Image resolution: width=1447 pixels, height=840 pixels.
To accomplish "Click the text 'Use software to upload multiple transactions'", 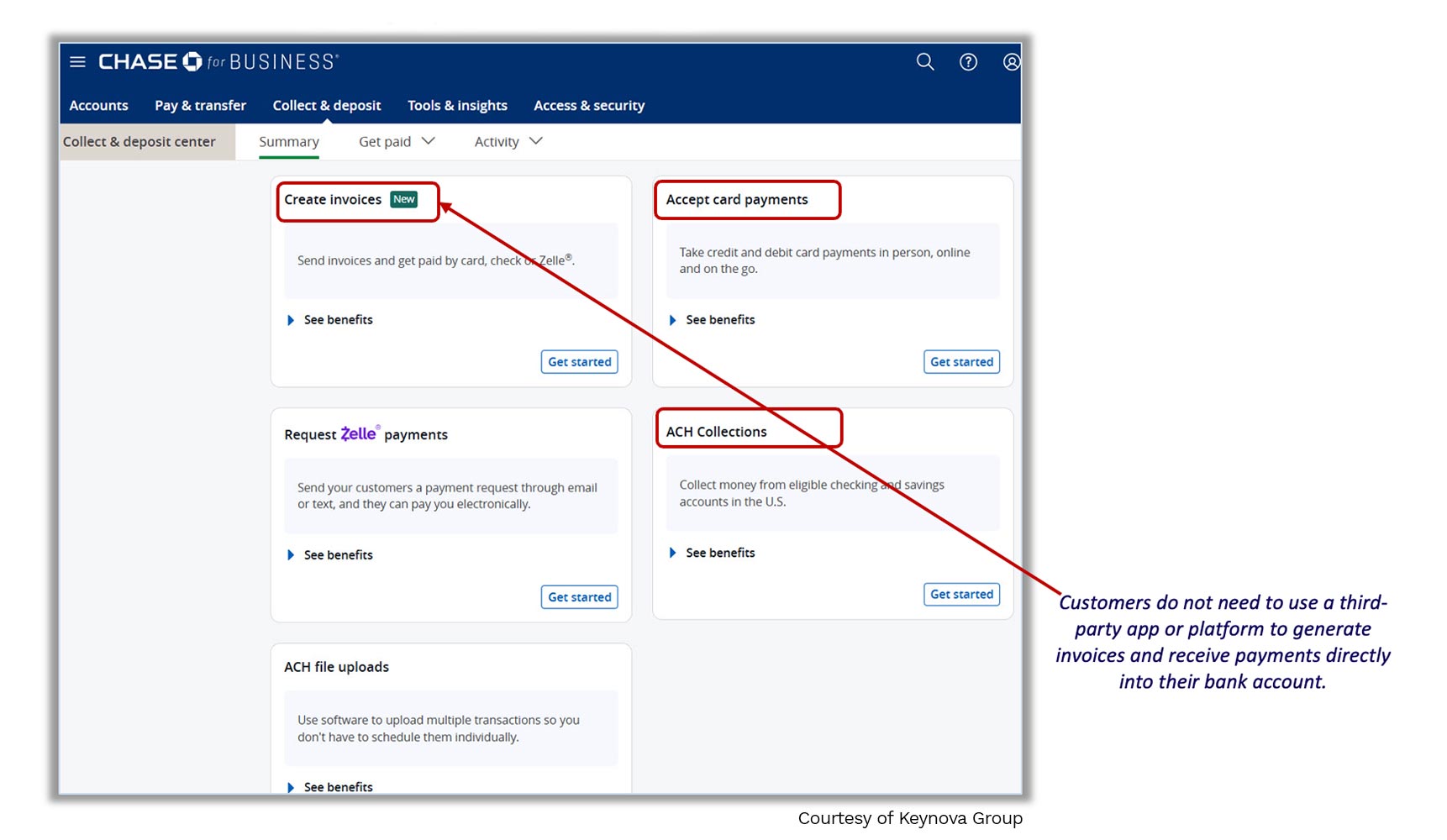I will coord(419,721).
